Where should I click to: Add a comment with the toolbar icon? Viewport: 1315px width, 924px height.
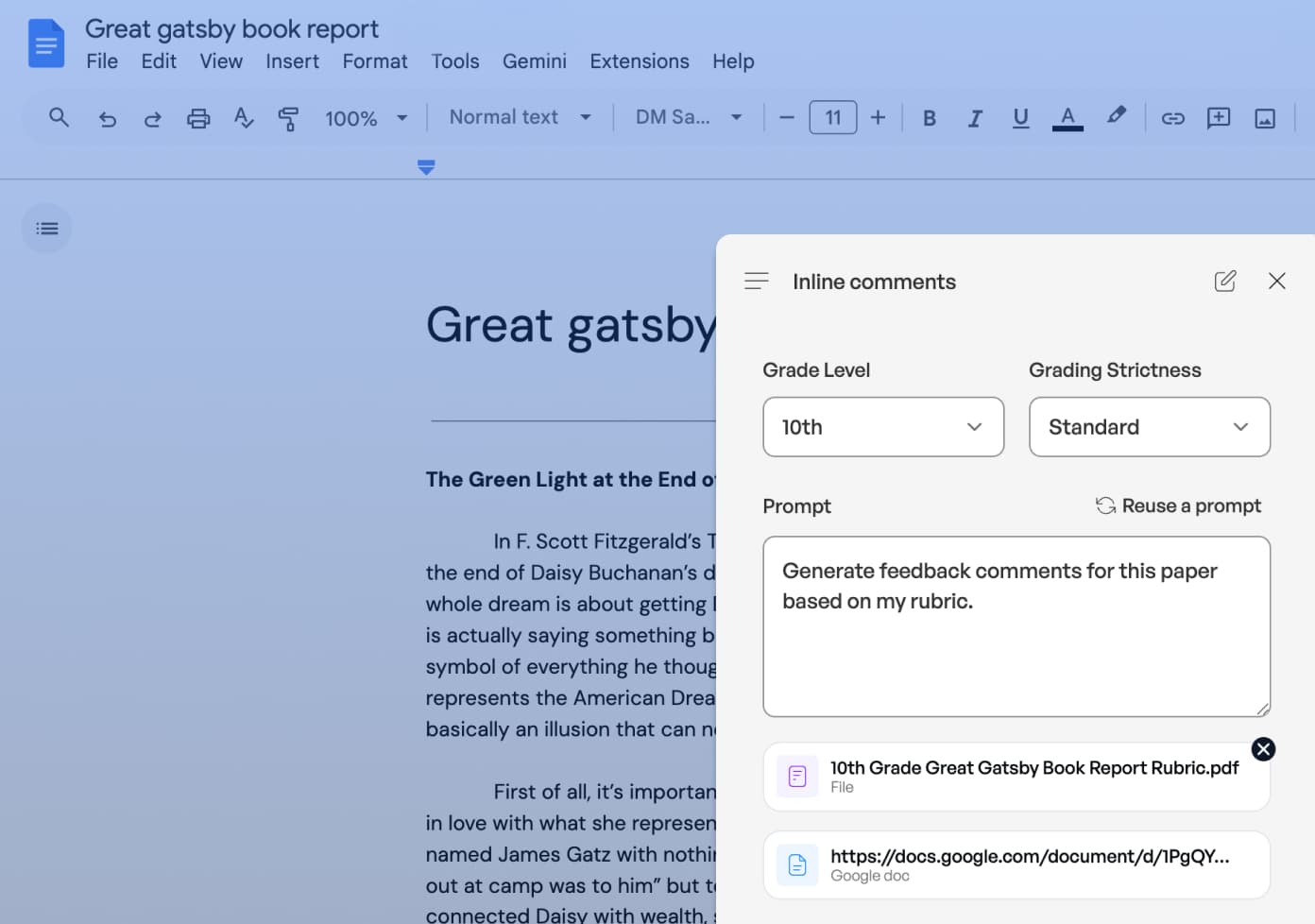1219,118
